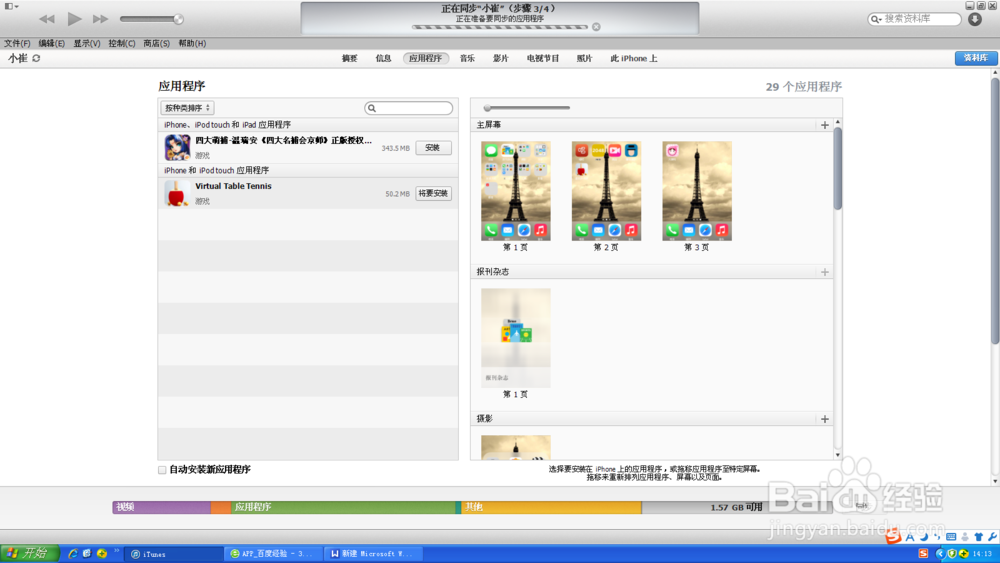Click the 资料库 button
Image resolution: width=1000 pixels, height=563 pixels.
(976, 57)
